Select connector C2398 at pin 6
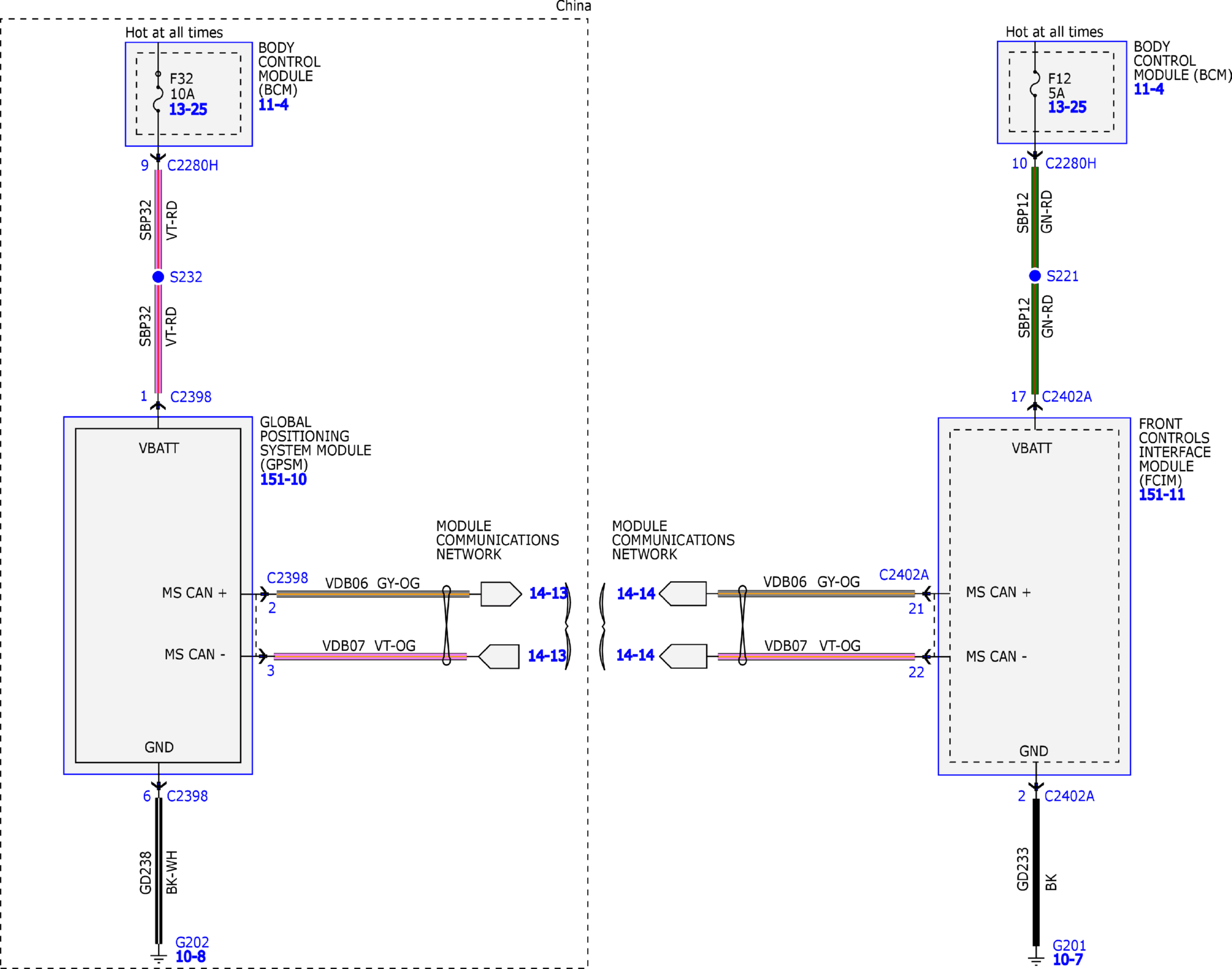Screen dimensions: 1232x969 pos(187,796)
